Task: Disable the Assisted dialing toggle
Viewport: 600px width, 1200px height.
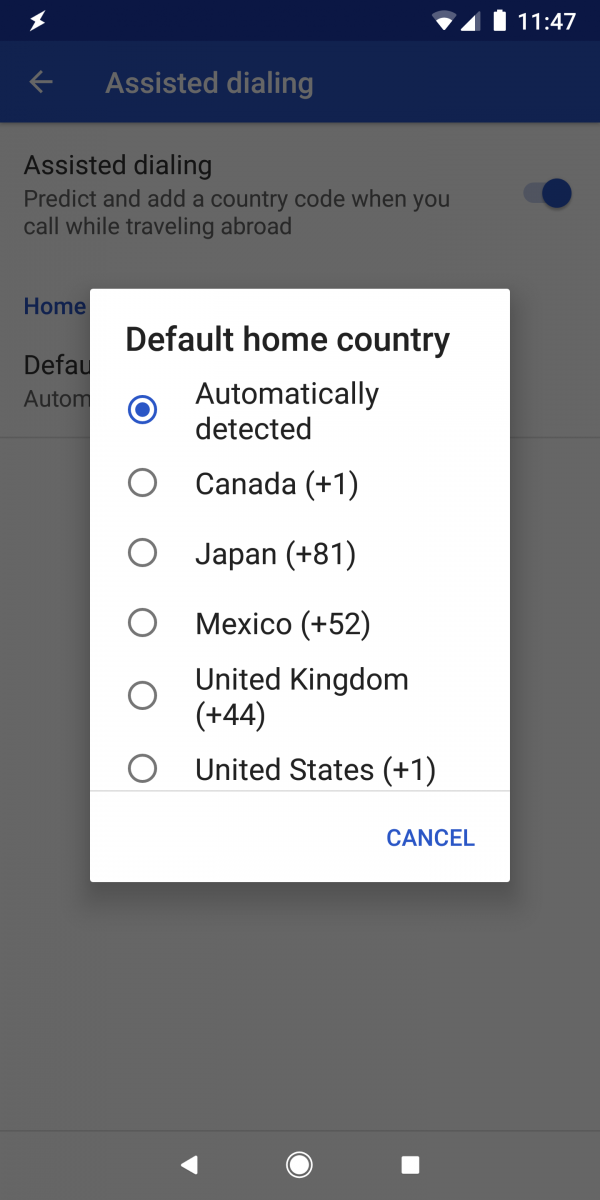Action: pos(545,193)
